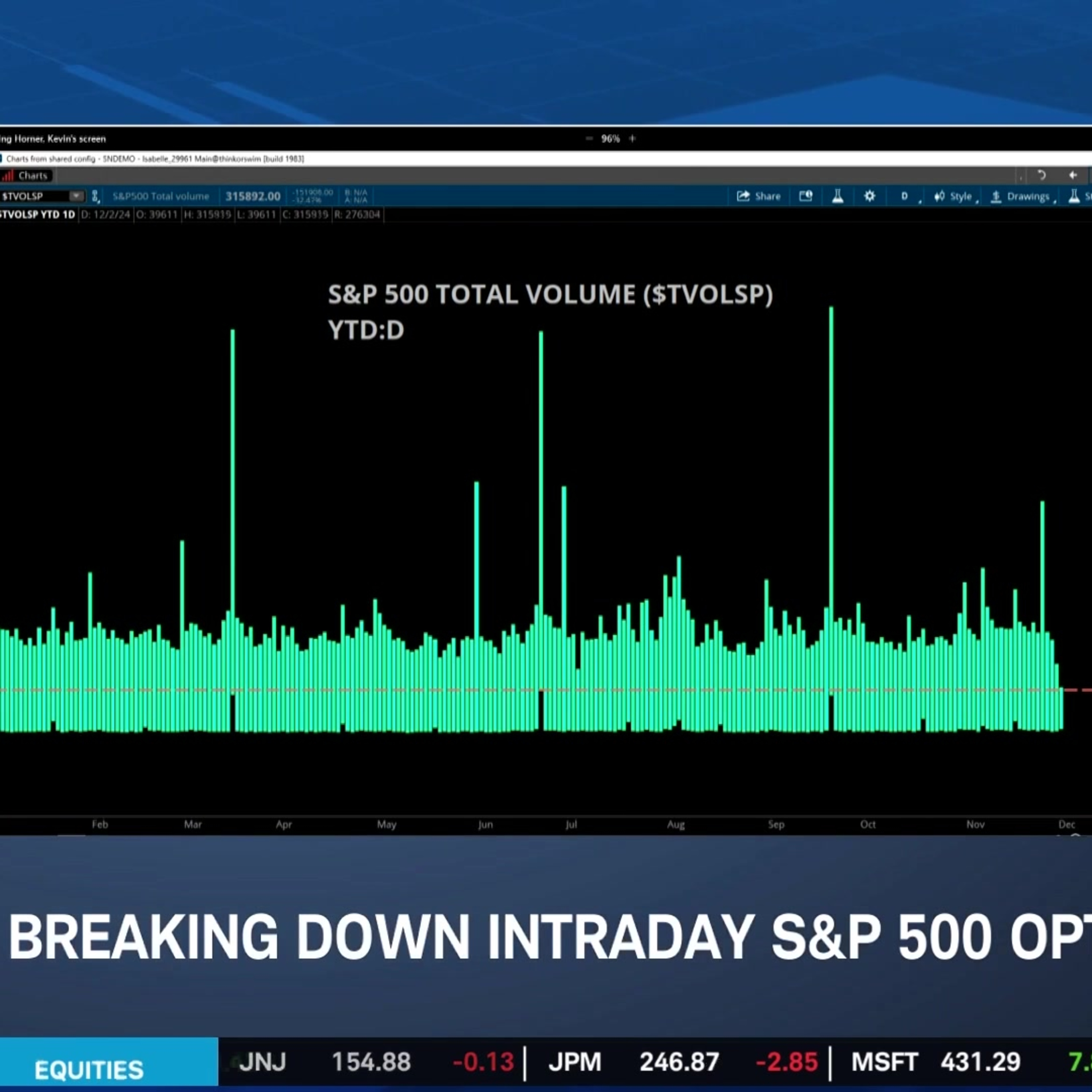Expand the $TVOLSP symbol dropdown arrow

(x=76, y=196)
